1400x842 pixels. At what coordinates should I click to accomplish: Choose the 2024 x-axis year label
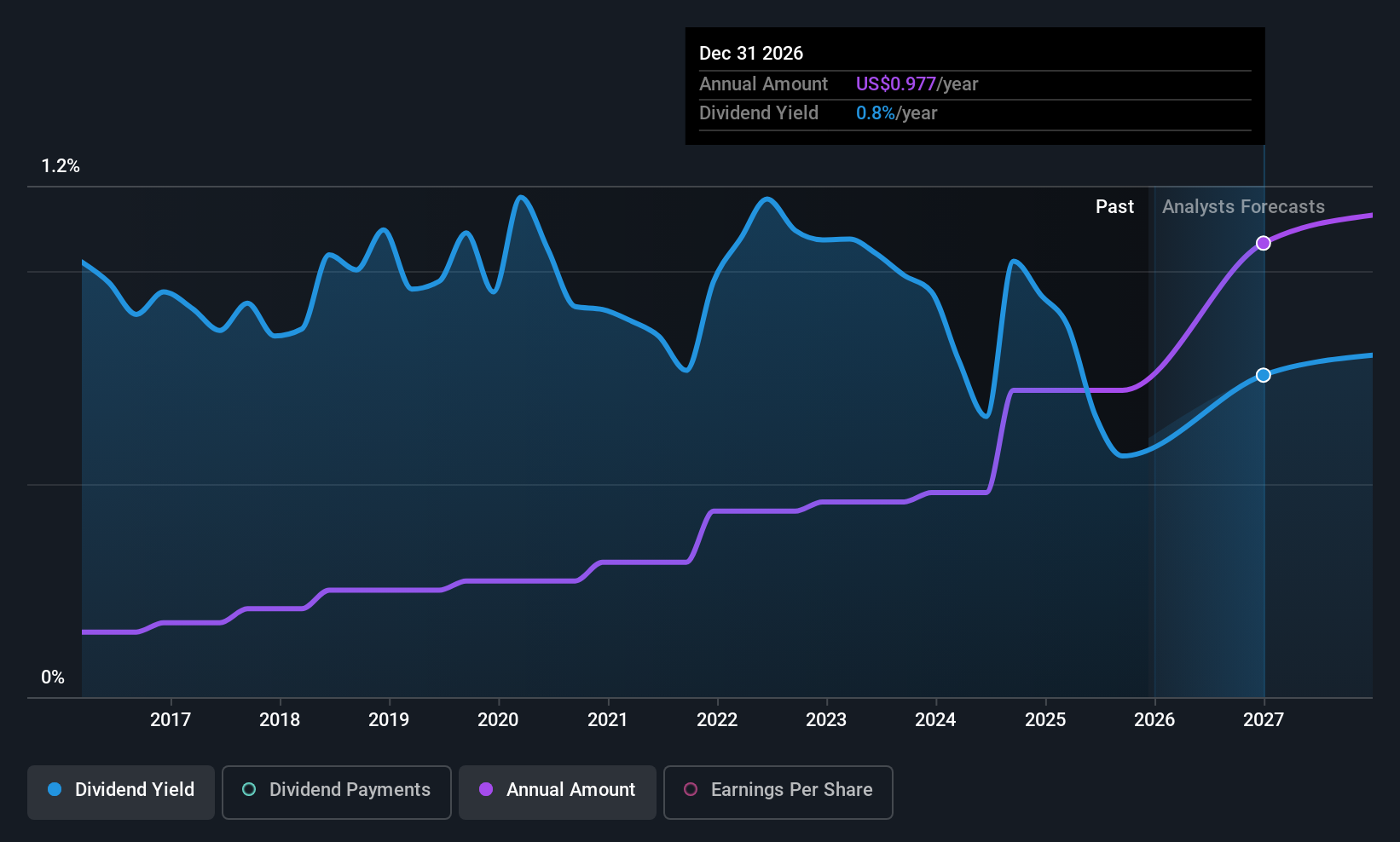(935, 720)
